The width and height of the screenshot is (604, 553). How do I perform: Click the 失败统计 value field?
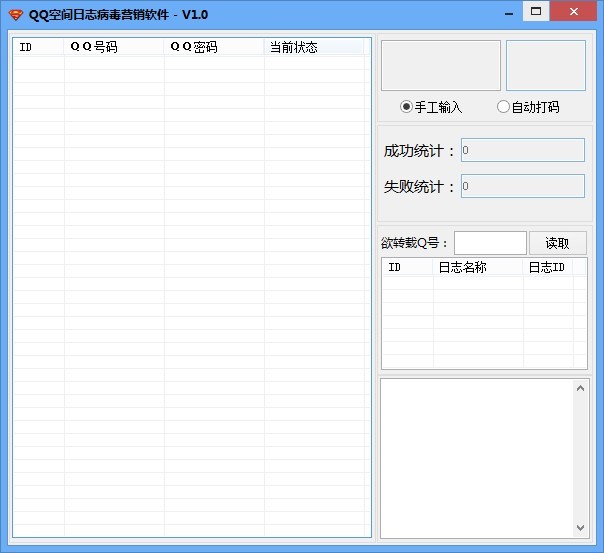[523, 186]
